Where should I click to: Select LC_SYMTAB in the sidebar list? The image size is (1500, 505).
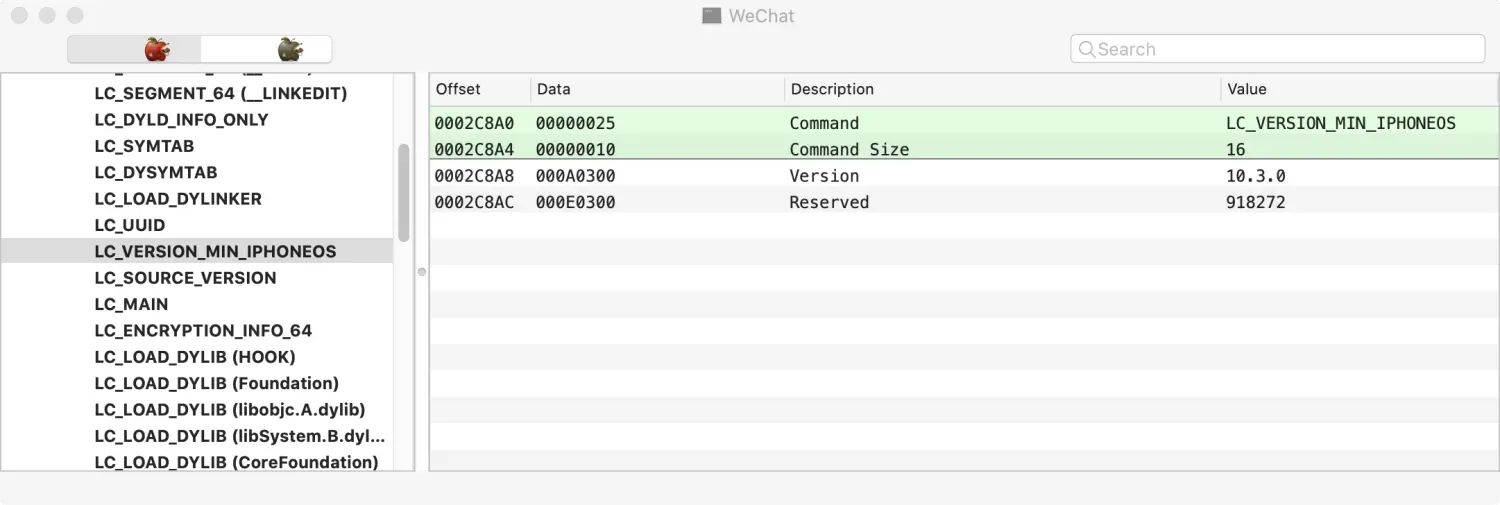pyautogui.click(x=144, y=146)
